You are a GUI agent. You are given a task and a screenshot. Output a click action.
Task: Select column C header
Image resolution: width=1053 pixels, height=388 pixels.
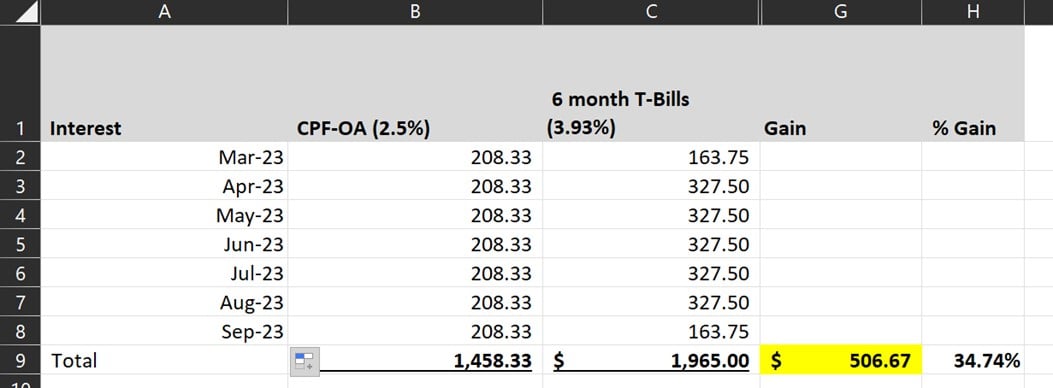(651, 12)
